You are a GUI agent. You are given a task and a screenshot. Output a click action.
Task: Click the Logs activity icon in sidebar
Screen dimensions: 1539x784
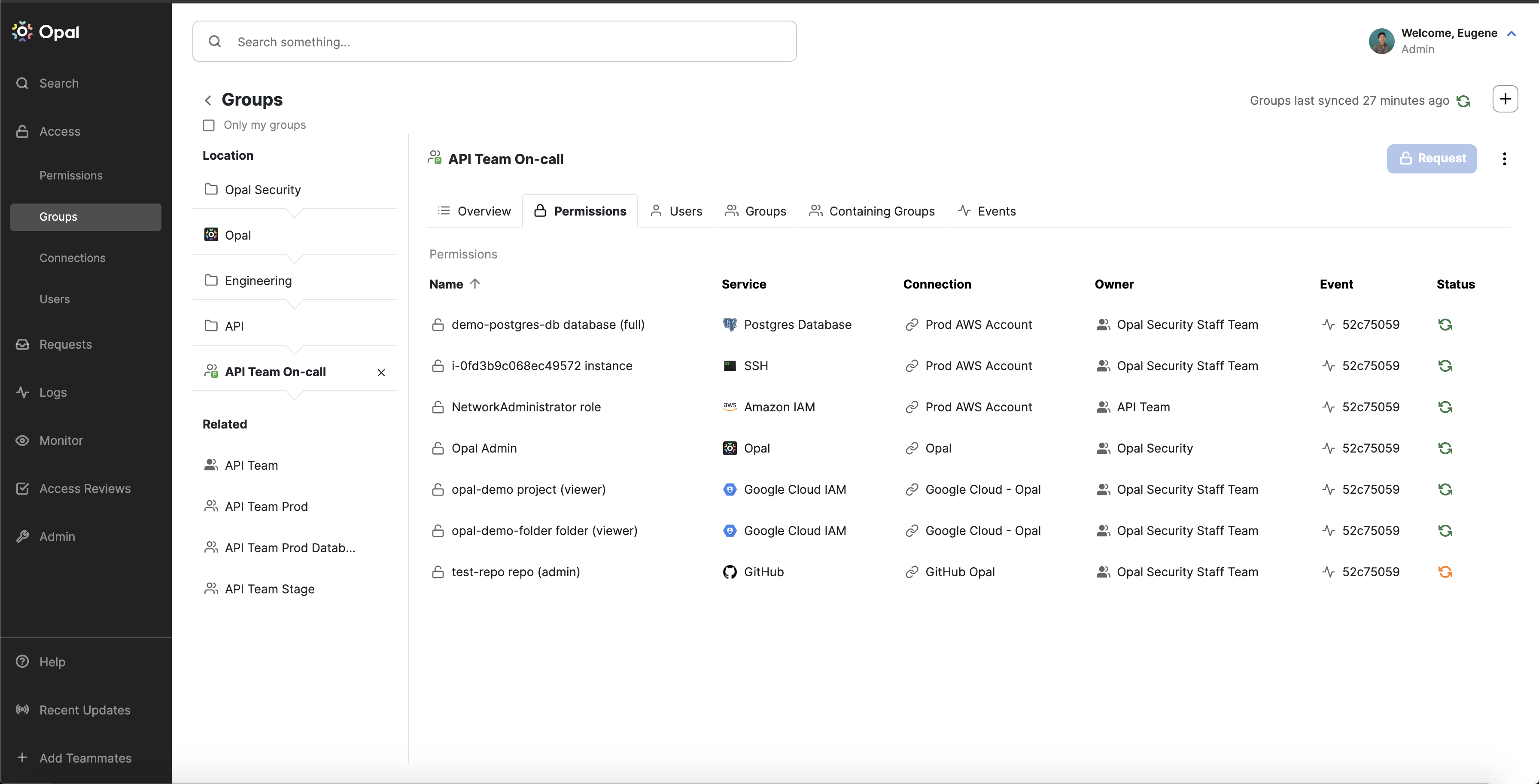(22, 392)
